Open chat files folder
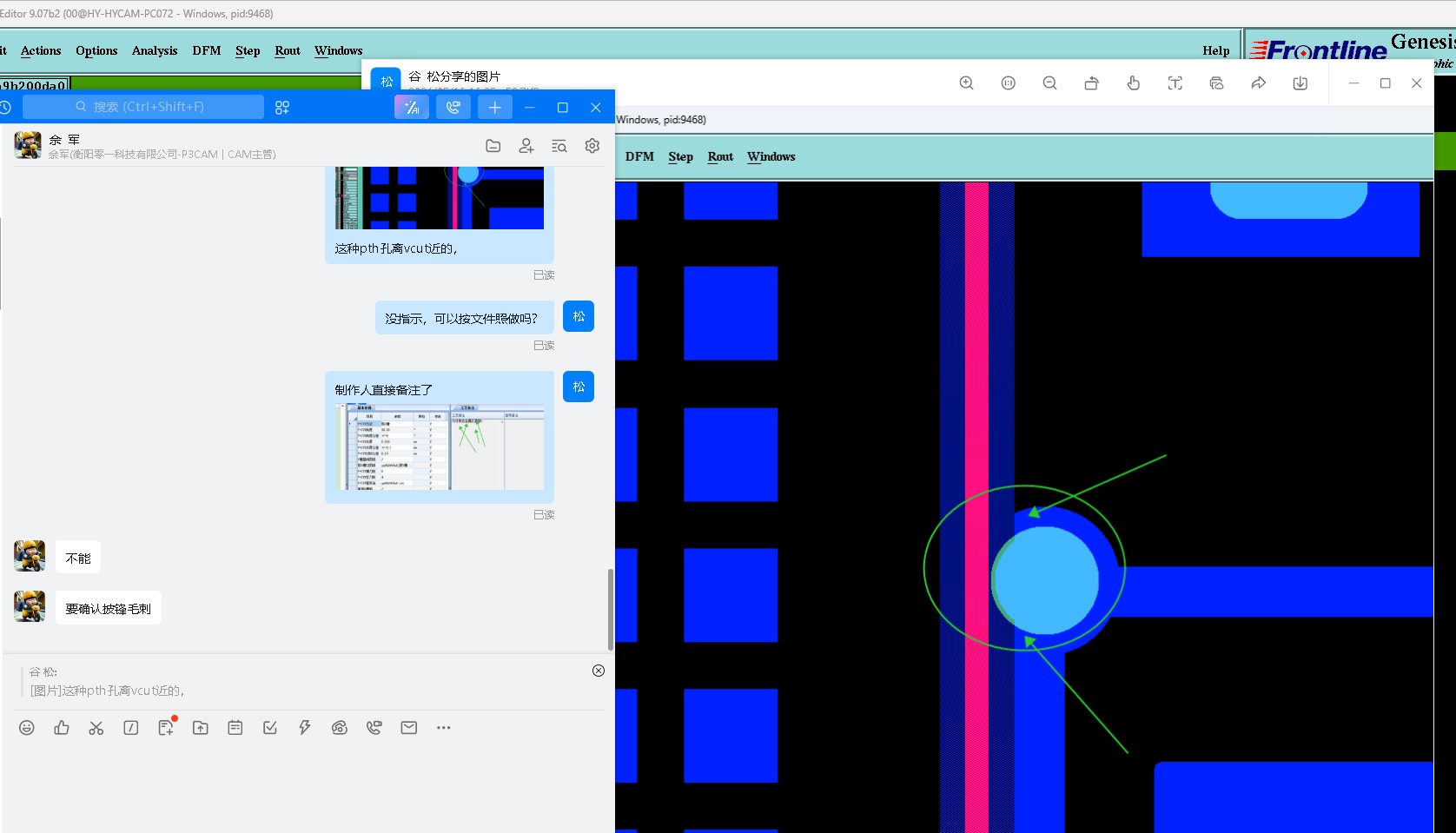 tap(493, 146)
